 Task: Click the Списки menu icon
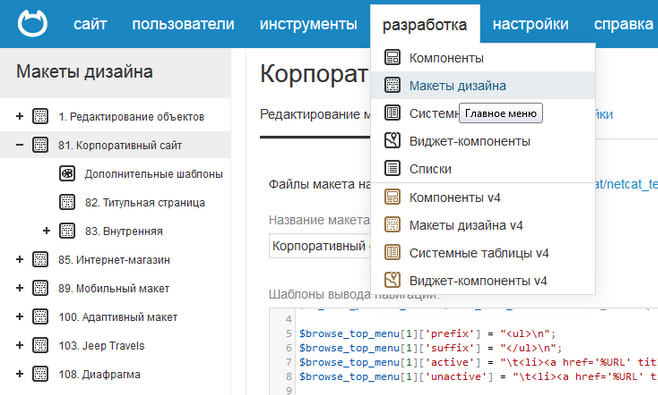[x=392, y=168]
